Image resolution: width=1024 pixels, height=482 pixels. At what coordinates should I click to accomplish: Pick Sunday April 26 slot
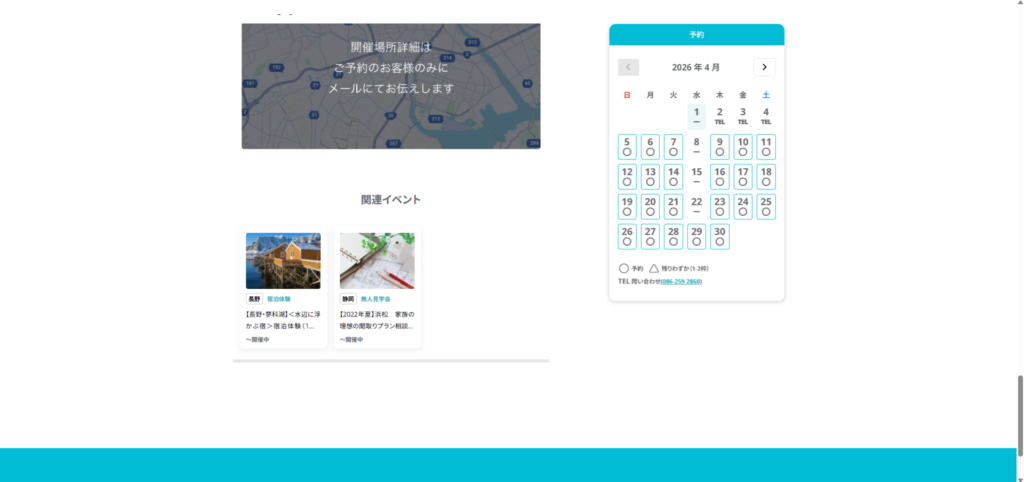point(627,236)
